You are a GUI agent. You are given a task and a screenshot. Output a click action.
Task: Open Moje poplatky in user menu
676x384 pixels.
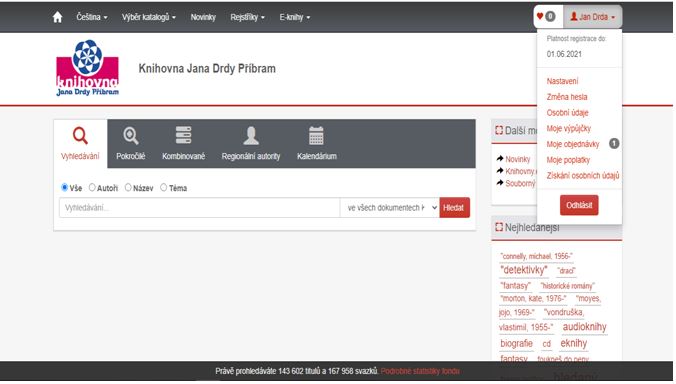point(568,160)
